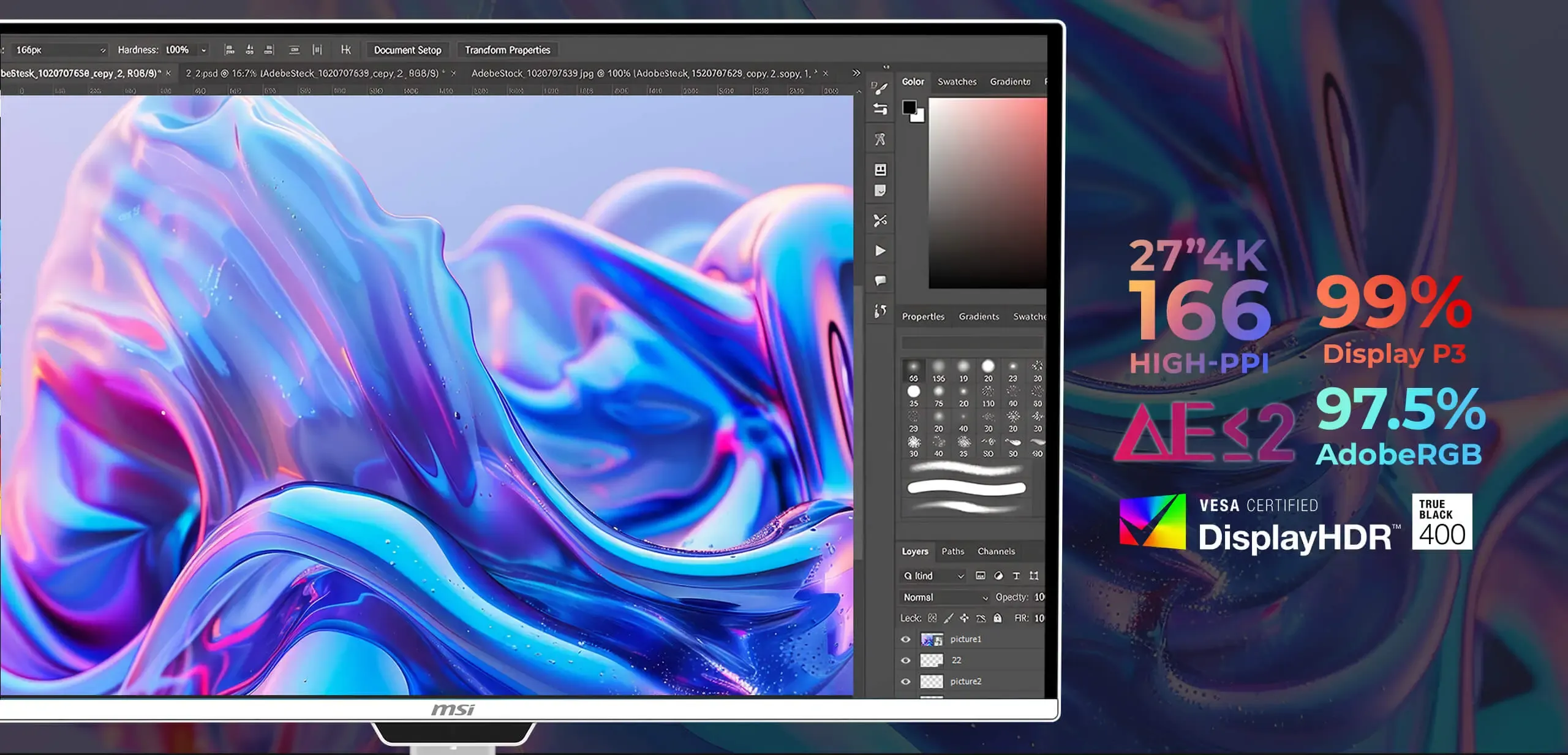1568x755 pixels.
Task: Click the black foreground color swatch
Action: (909, 108)
